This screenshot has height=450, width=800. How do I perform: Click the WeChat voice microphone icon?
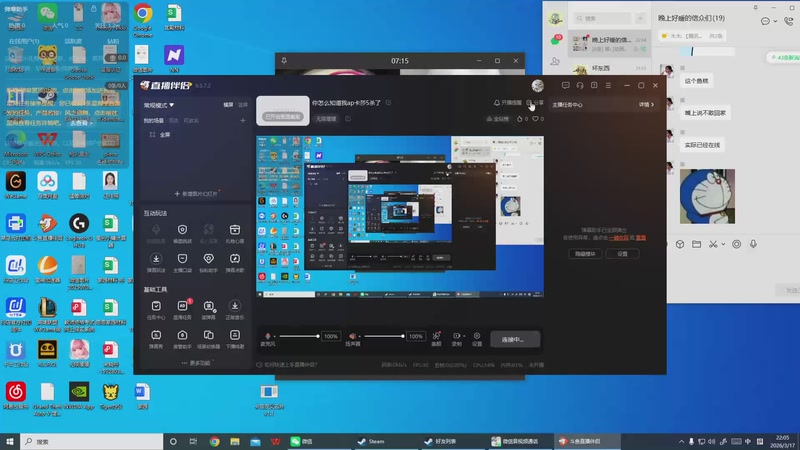(x=753, y=244)
